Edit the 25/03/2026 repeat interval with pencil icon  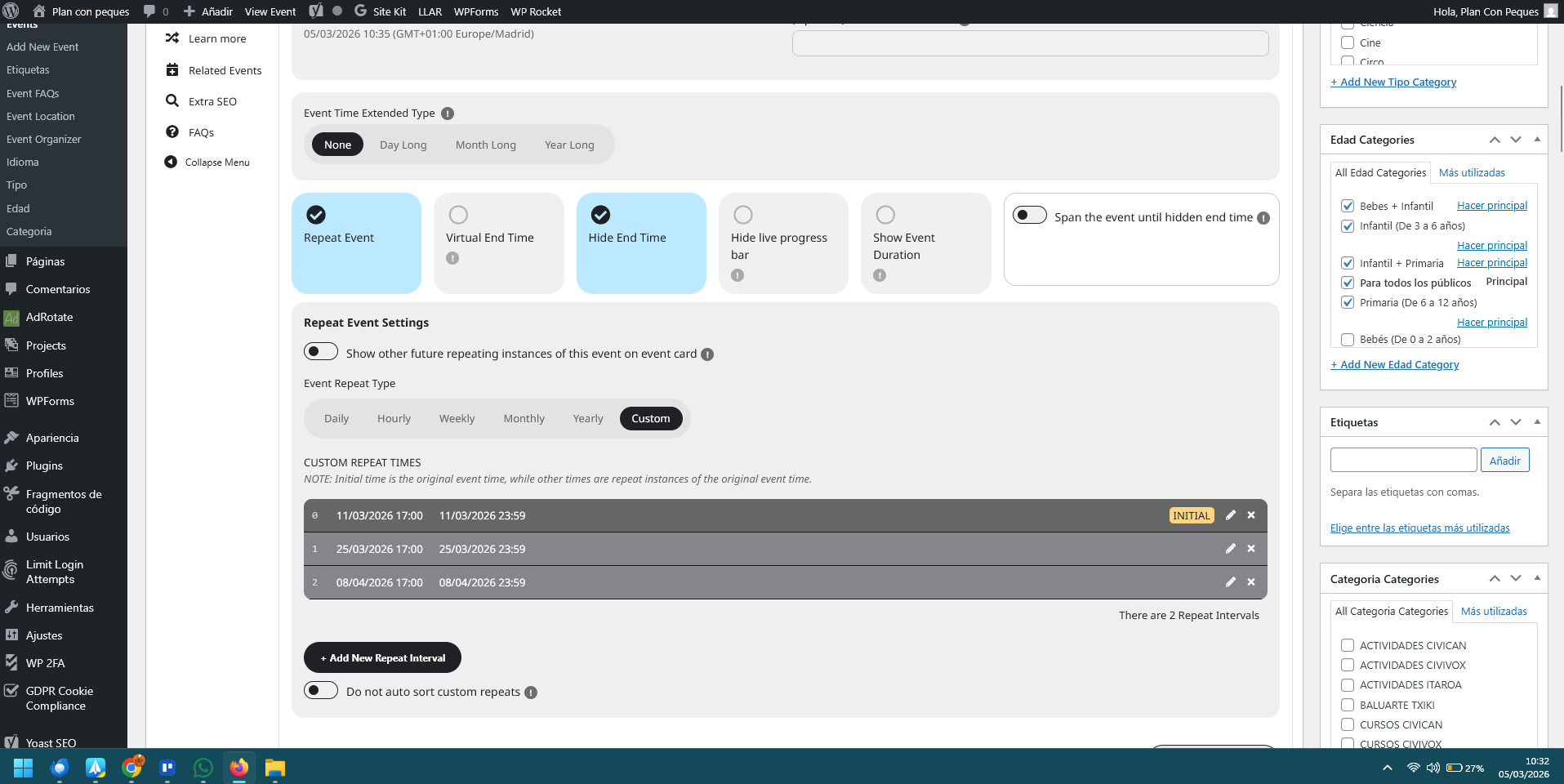click(1230, 549)
